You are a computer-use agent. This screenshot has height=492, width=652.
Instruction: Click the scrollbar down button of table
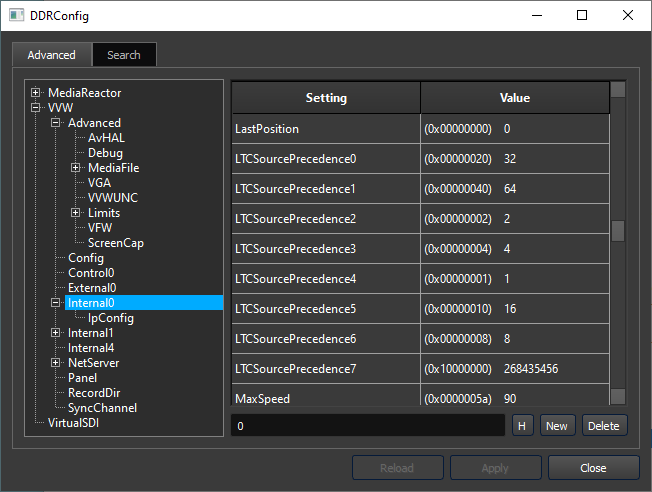(x=618, y=396)
